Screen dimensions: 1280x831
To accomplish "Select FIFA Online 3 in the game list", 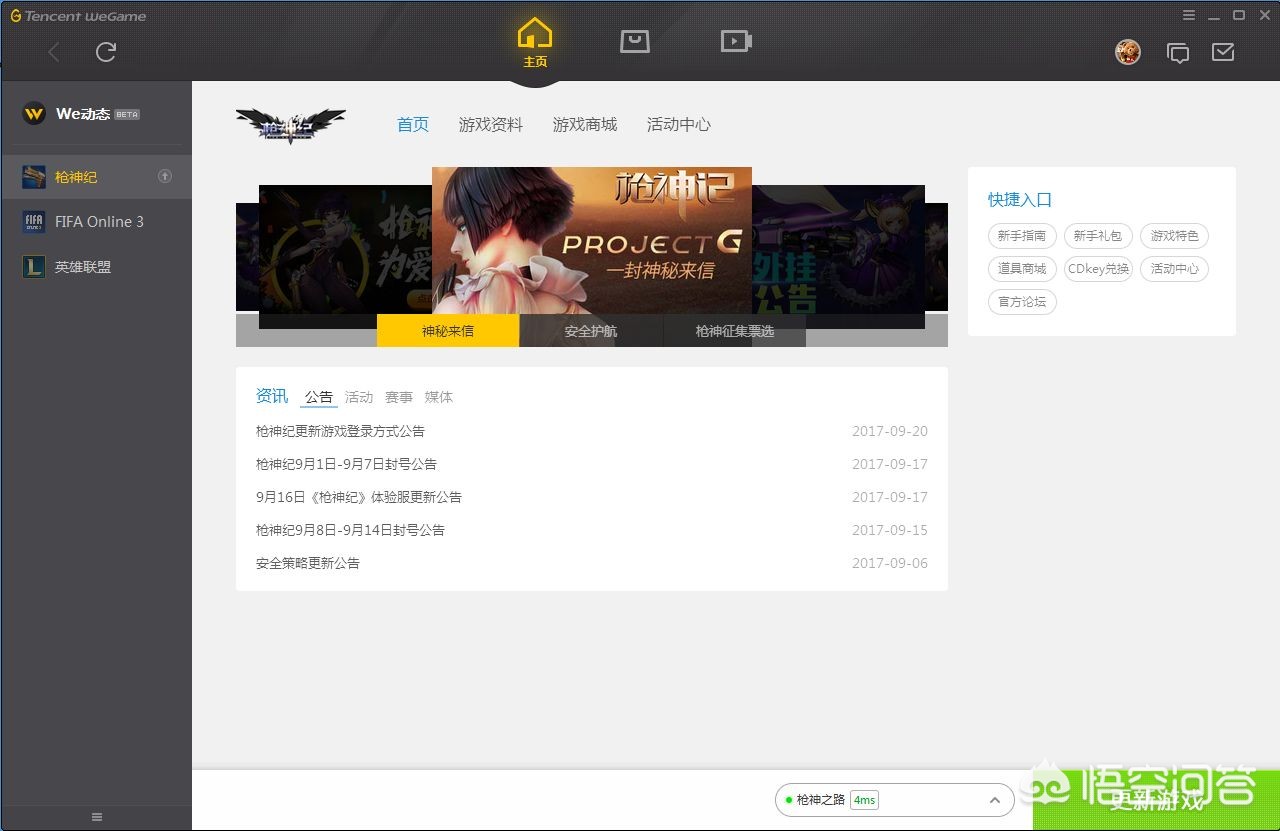I will 96,222.
